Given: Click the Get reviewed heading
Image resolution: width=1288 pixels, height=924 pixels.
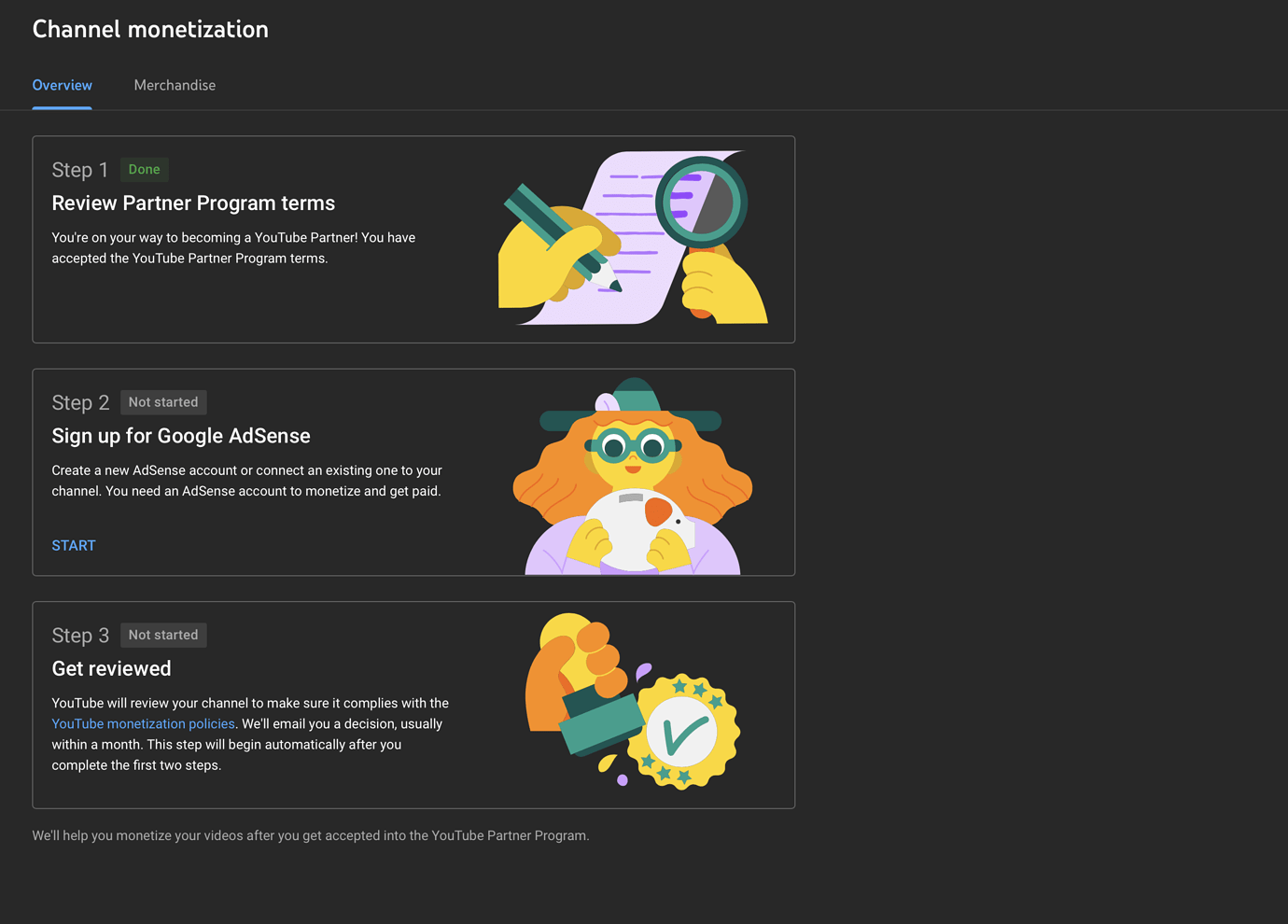Looking at the screenshot, I should (111, 668).
